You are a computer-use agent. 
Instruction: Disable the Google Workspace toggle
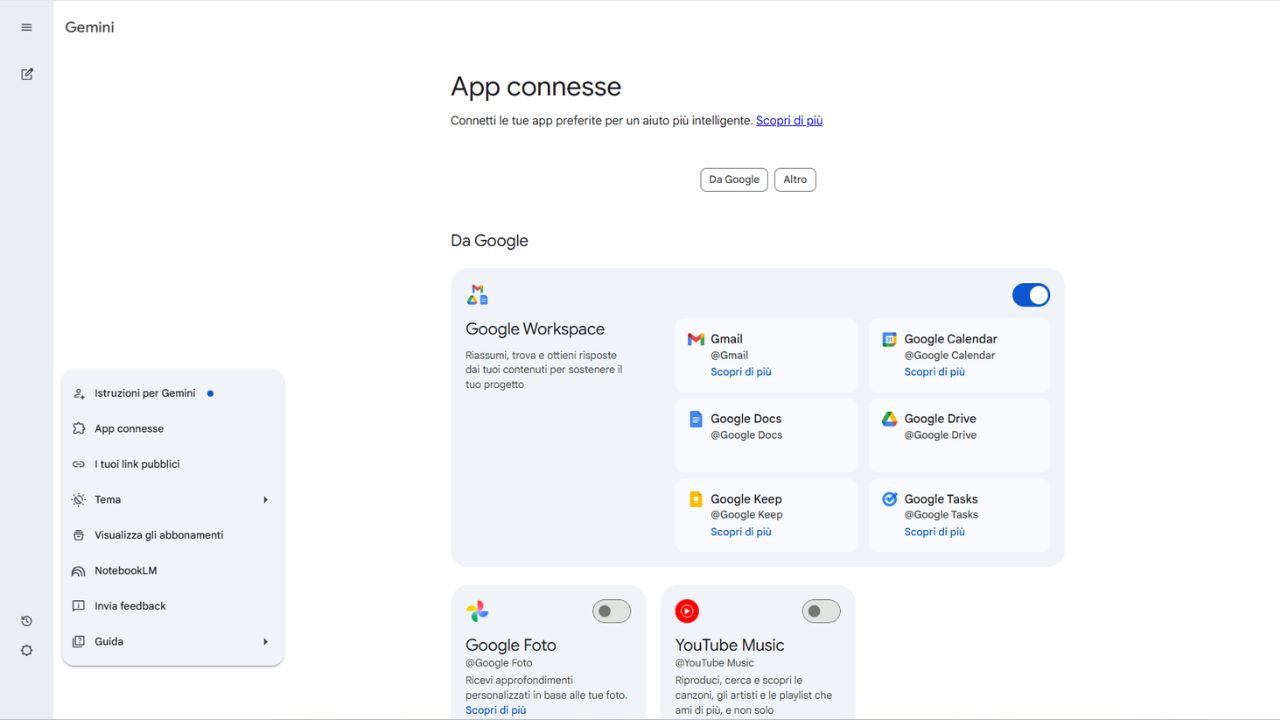pyautogui.click(x=1031, y=295)
